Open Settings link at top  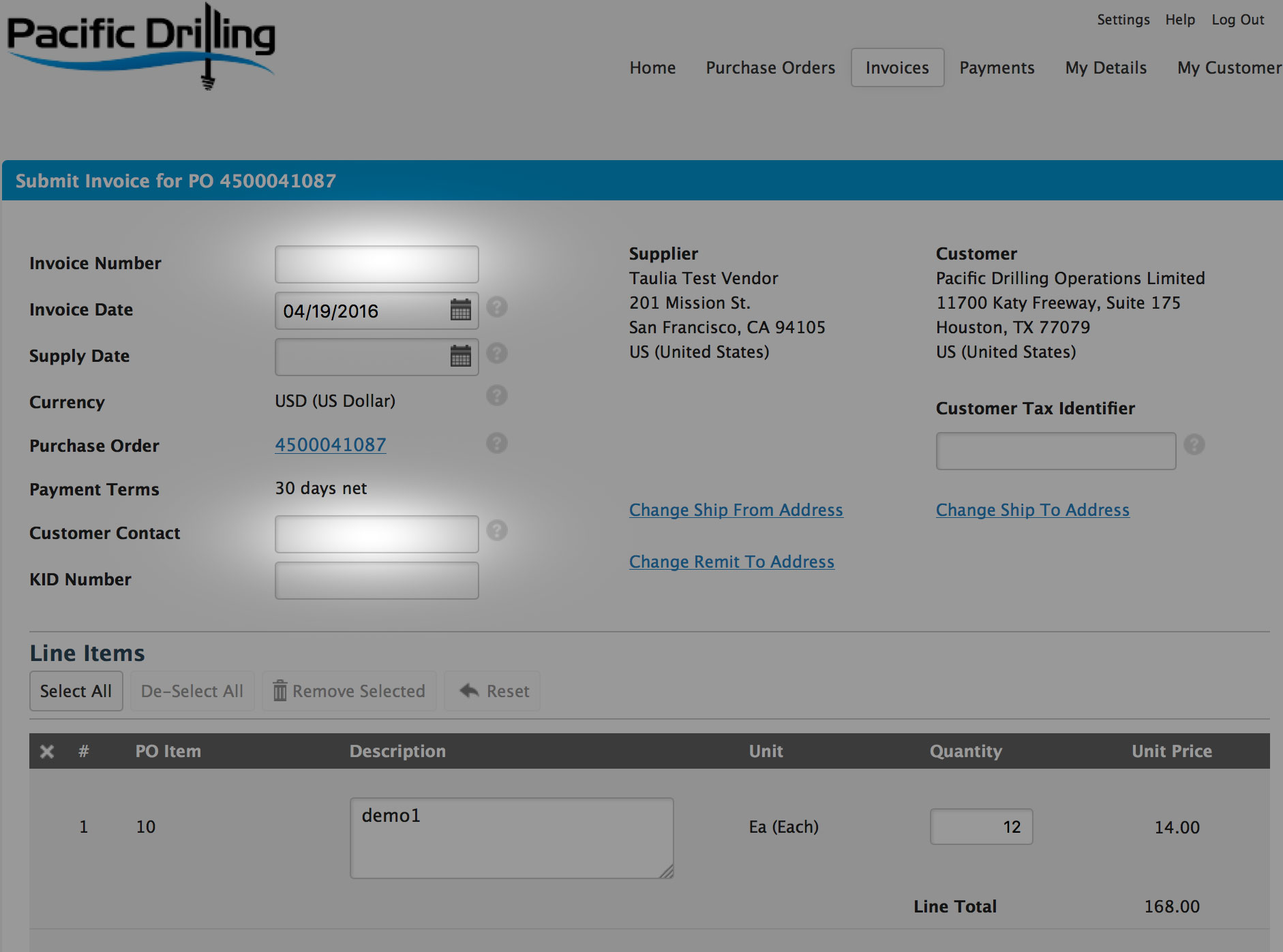1123,20
